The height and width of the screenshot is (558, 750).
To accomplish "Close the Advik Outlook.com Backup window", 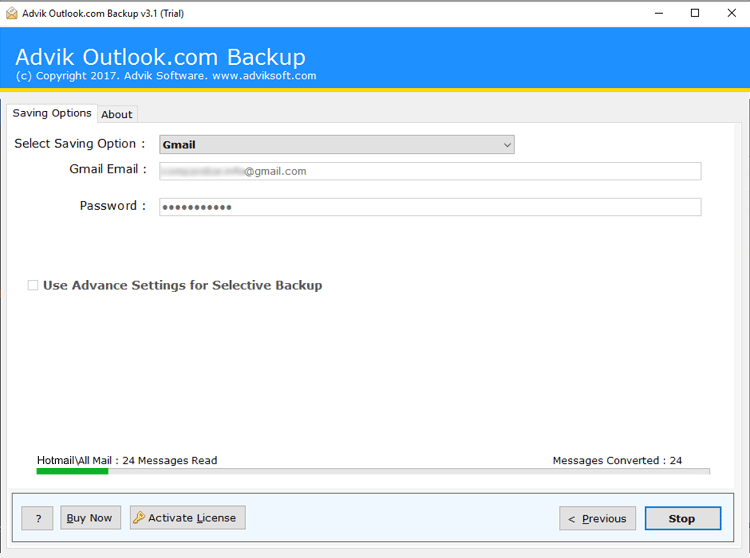I will pos(731,13).
